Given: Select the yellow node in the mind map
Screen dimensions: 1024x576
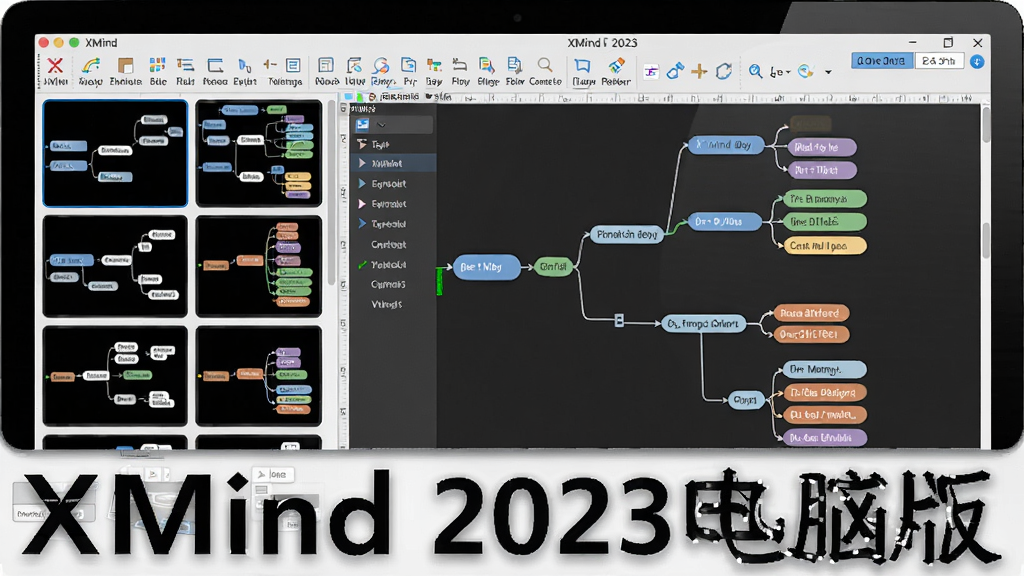Looking at the screenshot, I should click(825, 246).
